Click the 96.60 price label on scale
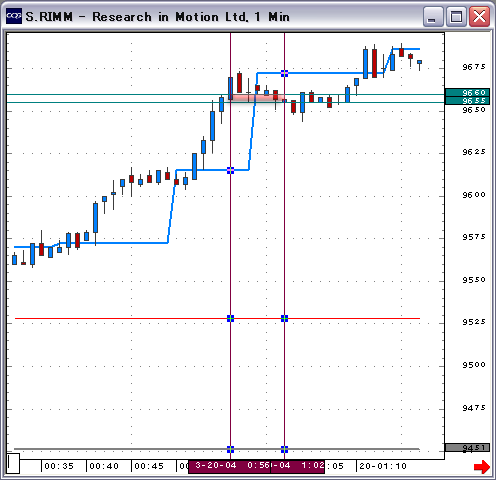 pyautogui.click(x=467, y=92)
